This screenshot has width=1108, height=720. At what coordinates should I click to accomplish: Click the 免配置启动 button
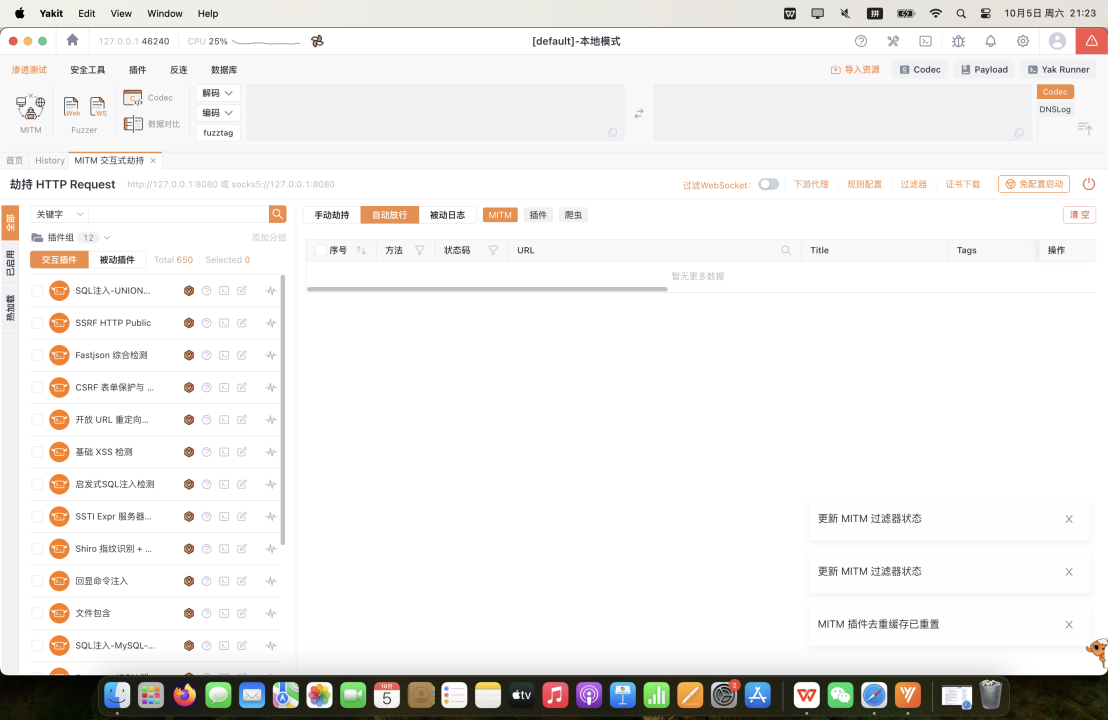click(1034, 184)
